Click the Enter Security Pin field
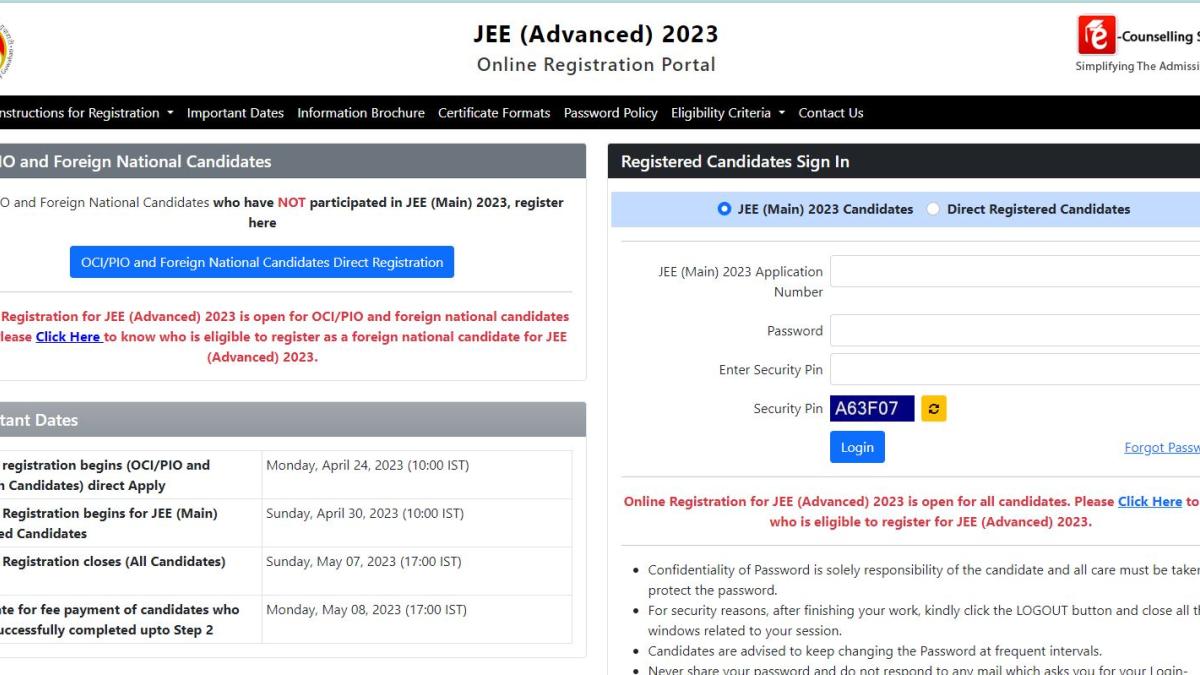Image resolution: width=1200 pixels, height=675 pixels. coord(1010,369)
